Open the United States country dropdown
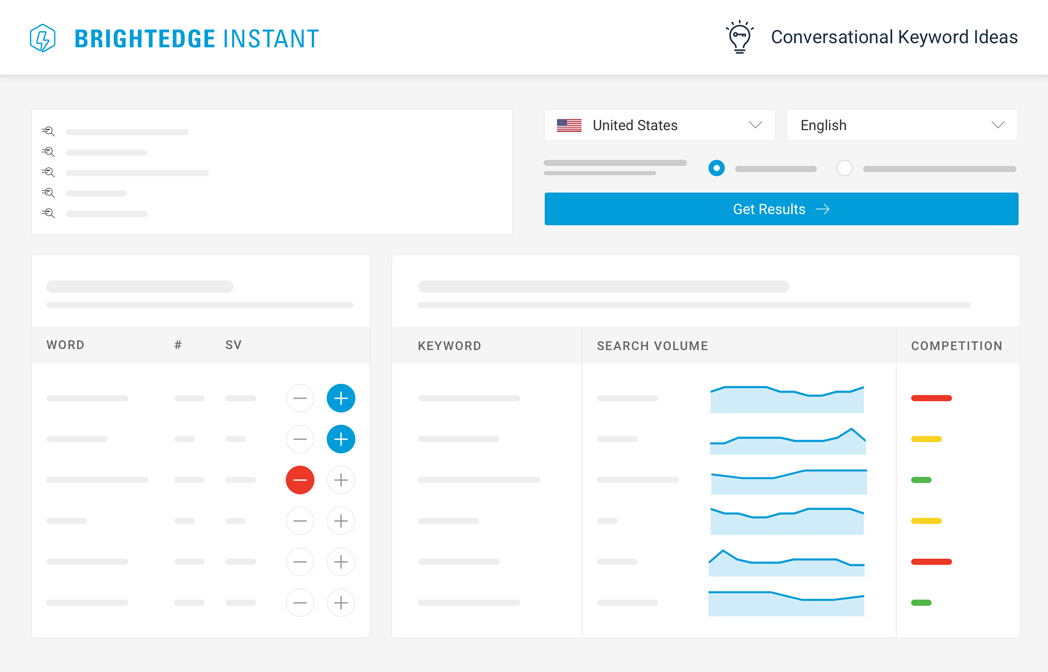The image size is (1048, 672). [x=659, y=125]
